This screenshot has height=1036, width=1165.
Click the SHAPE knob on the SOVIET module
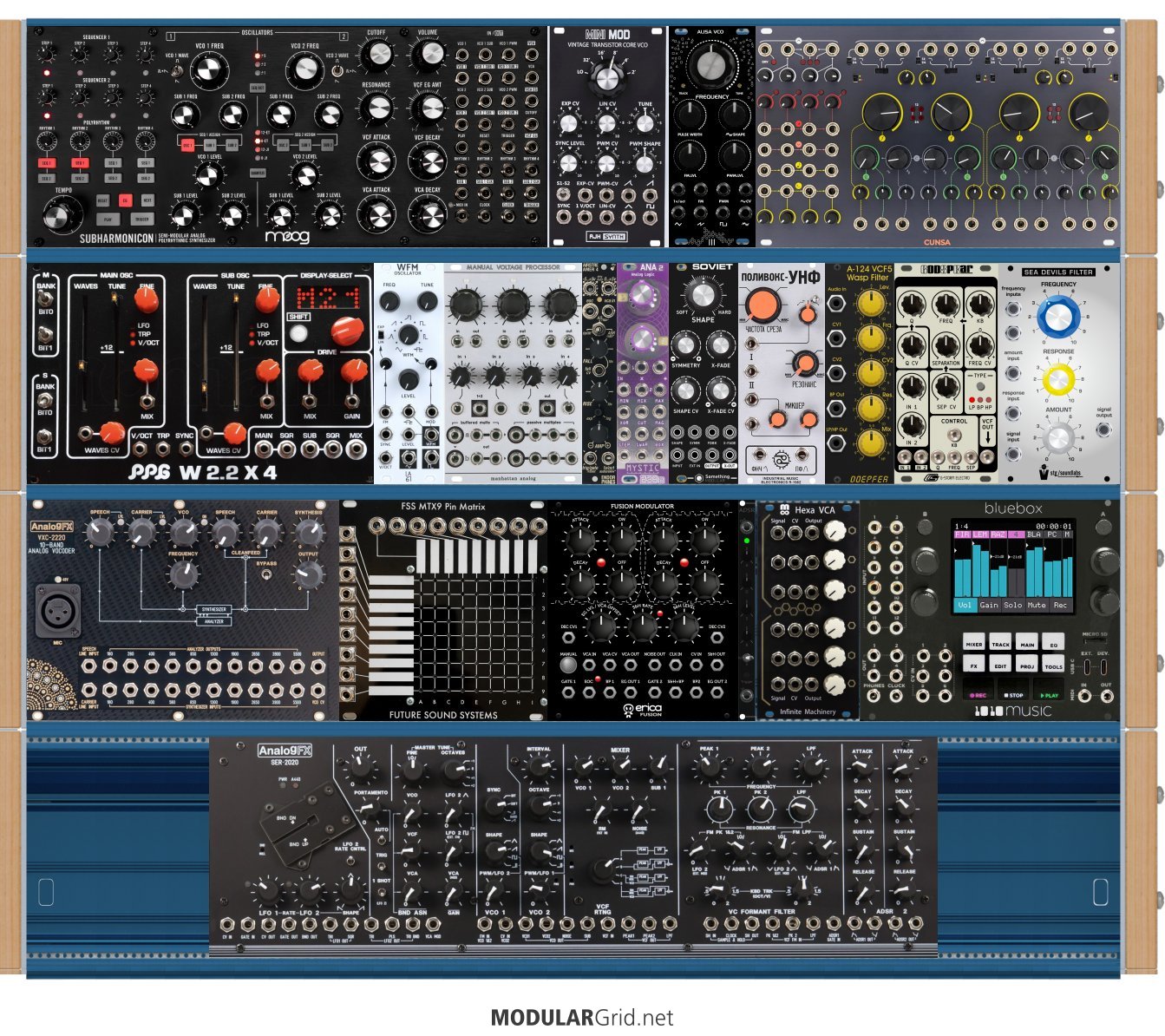[x=704, y=295]
